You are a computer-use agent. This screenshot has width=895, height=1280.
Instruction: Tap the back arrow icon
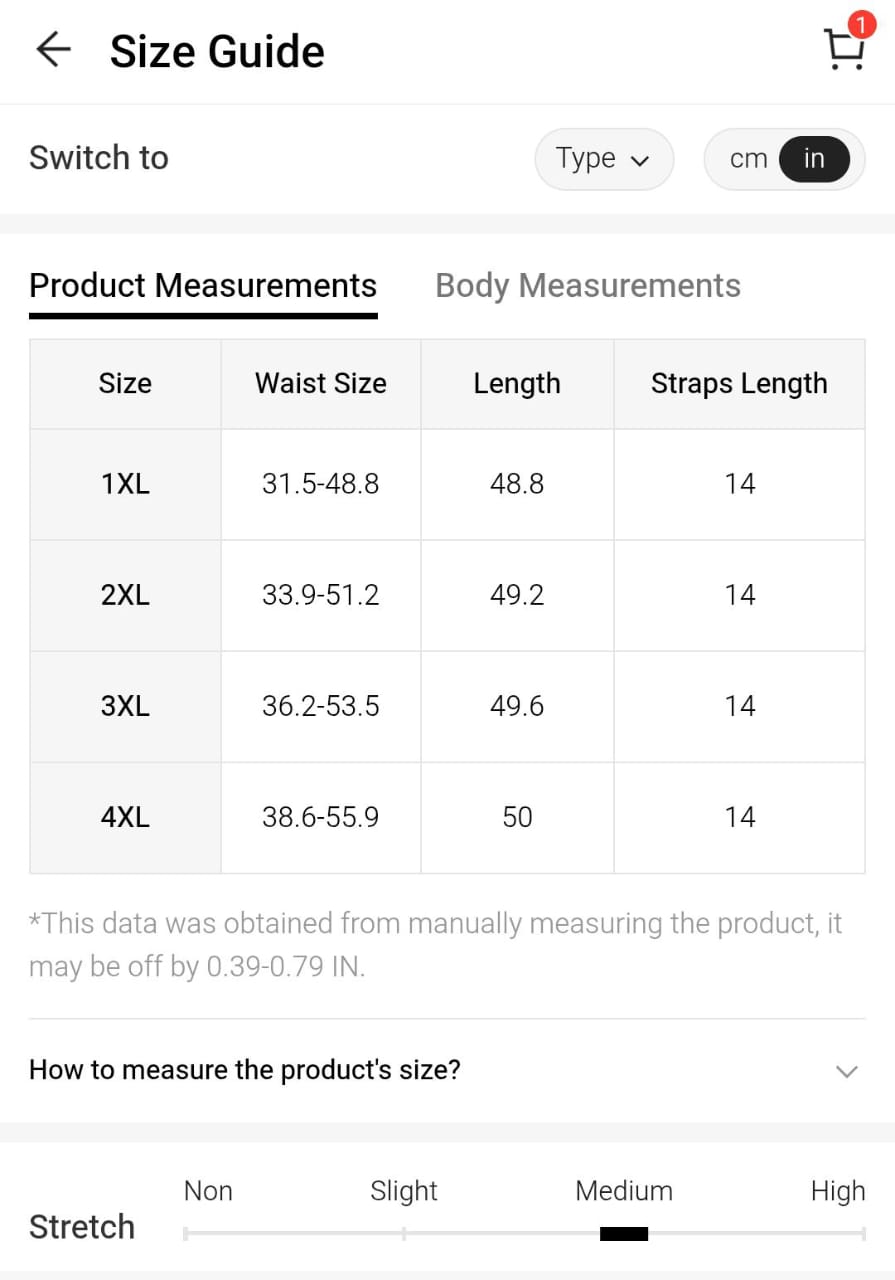(x=53, y=50)
